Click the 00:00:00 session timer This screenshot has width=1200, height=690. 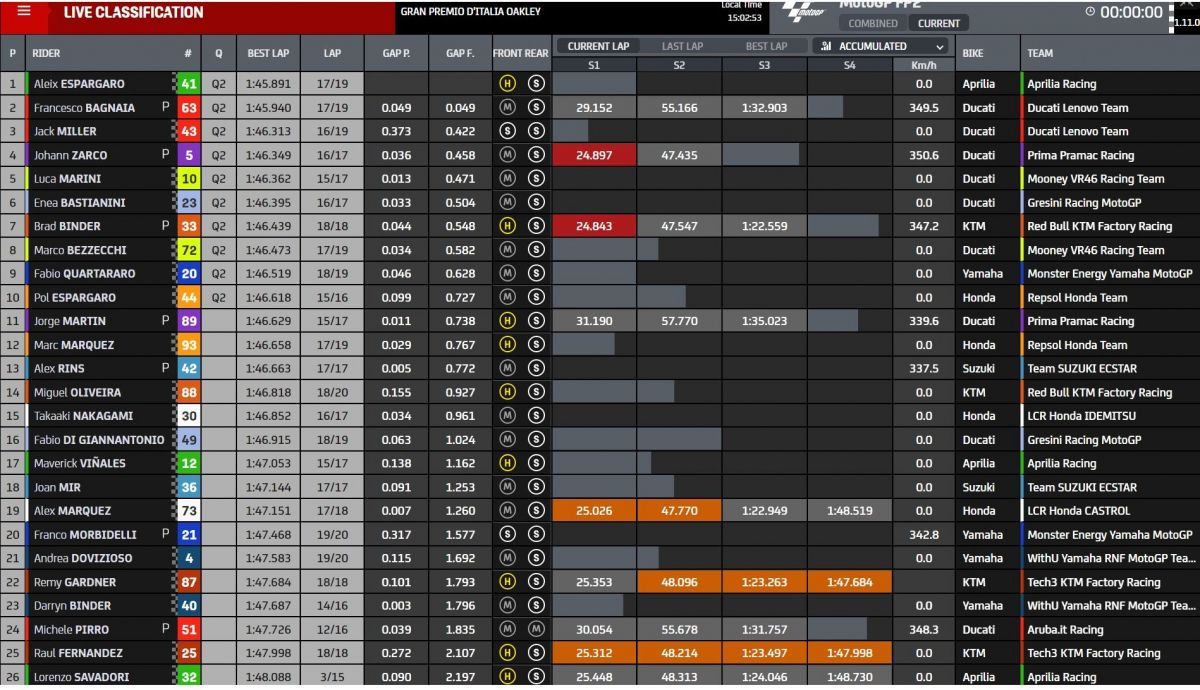pyautogui.click(x=1132, y=12)
